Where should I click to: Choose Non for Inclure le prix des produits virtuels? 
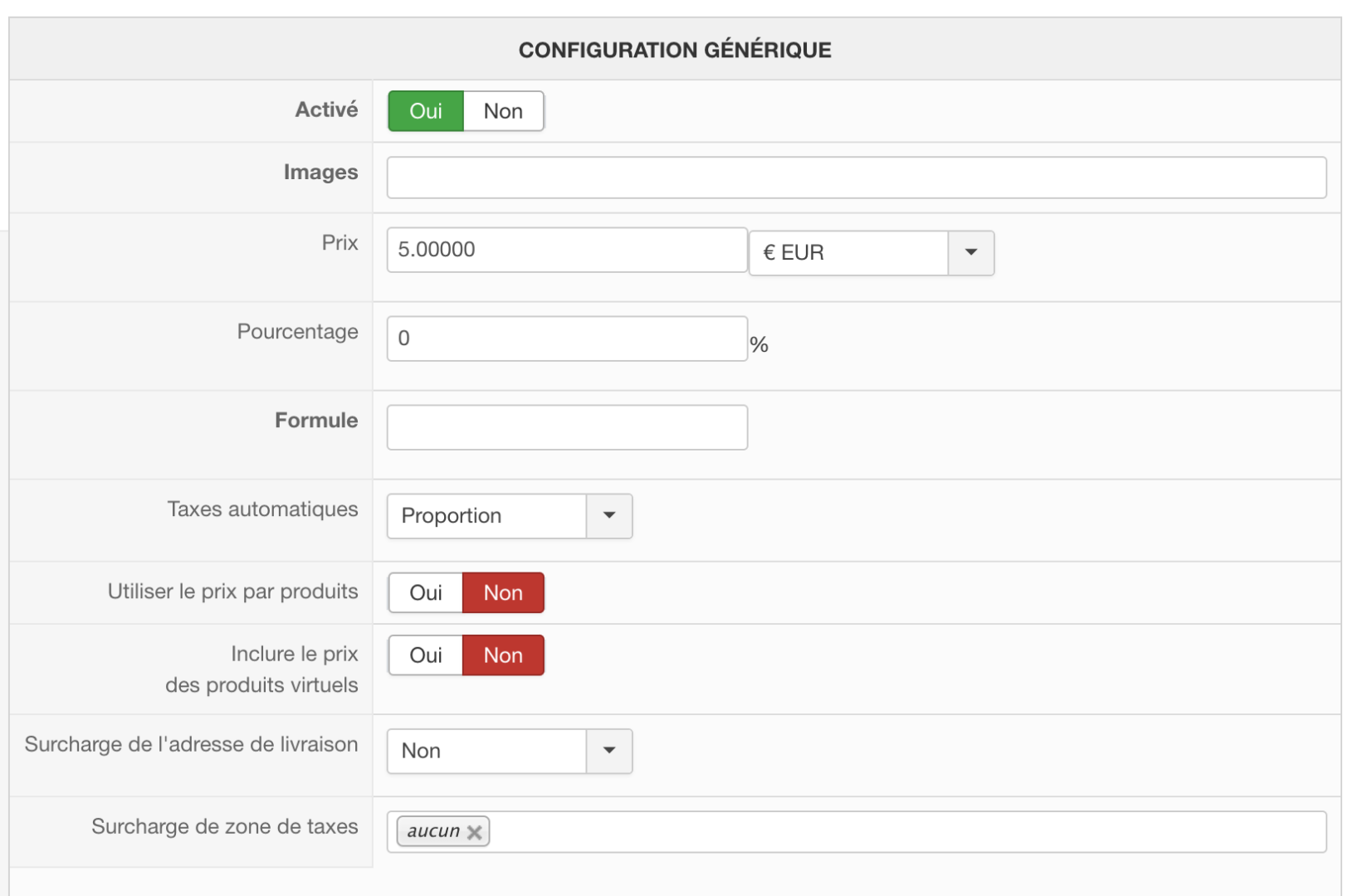pyautogui.click(x=503, y=655)
